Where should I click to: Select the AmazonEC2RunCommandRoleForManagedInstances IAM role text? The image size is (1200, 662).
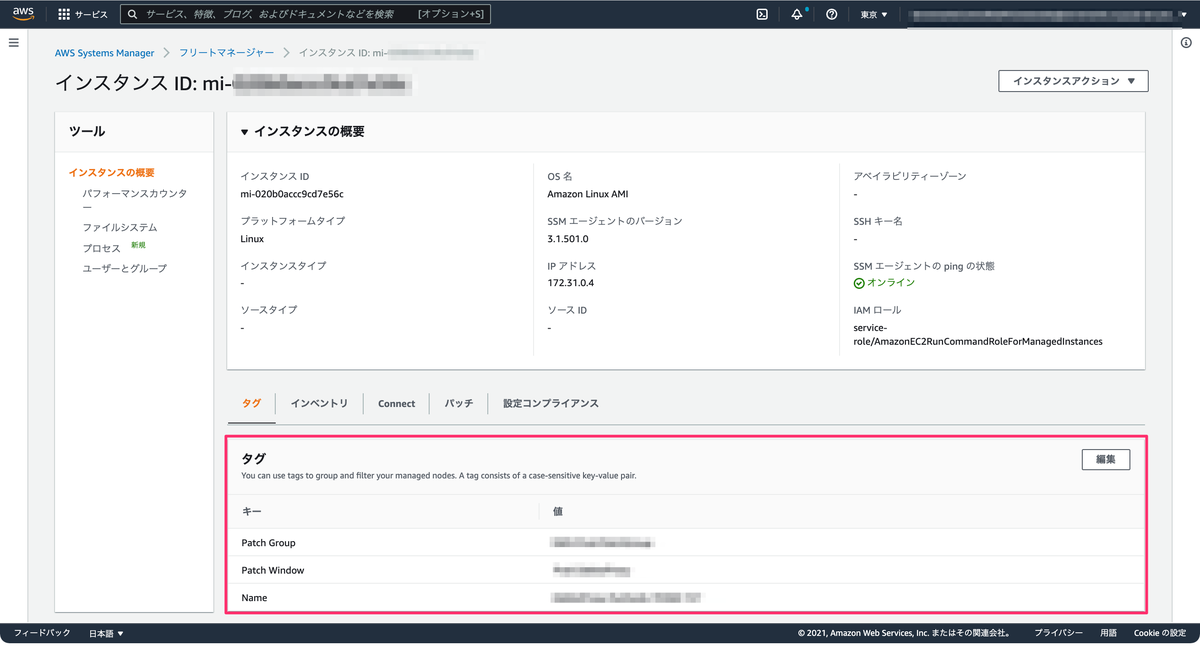point(978,334)
